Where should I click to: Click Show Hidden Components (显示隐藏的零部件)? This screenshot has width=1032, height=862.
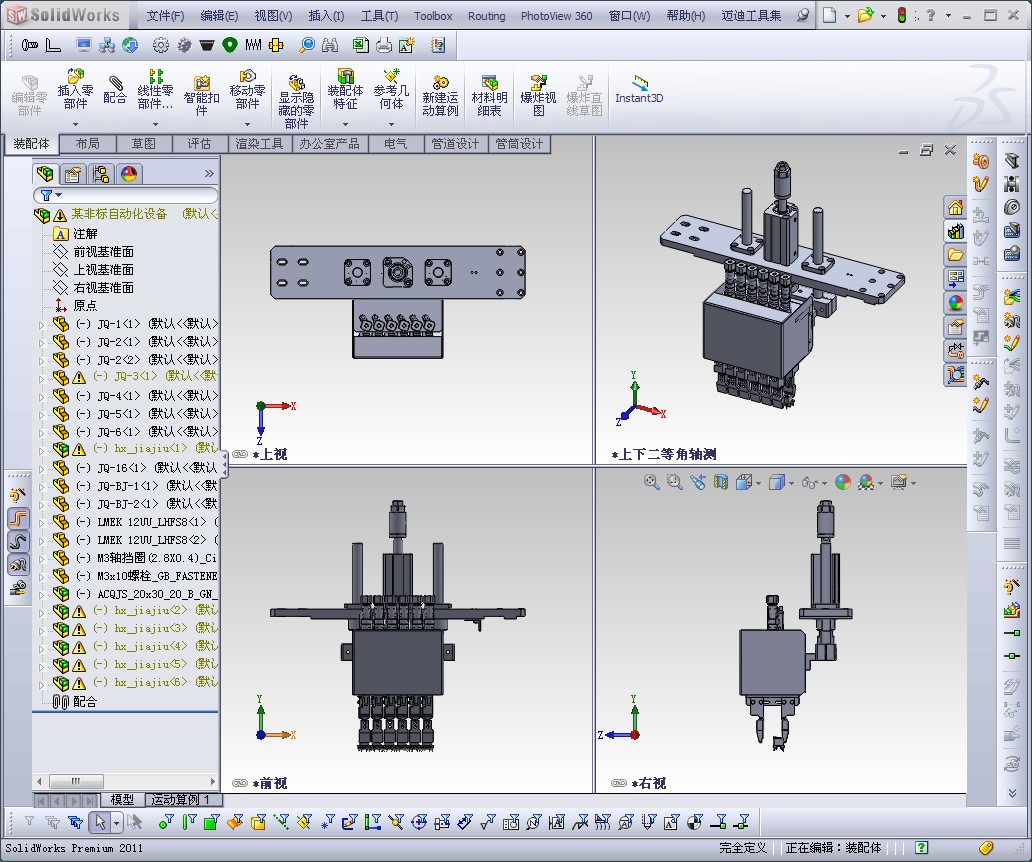(x=296, y=102)
